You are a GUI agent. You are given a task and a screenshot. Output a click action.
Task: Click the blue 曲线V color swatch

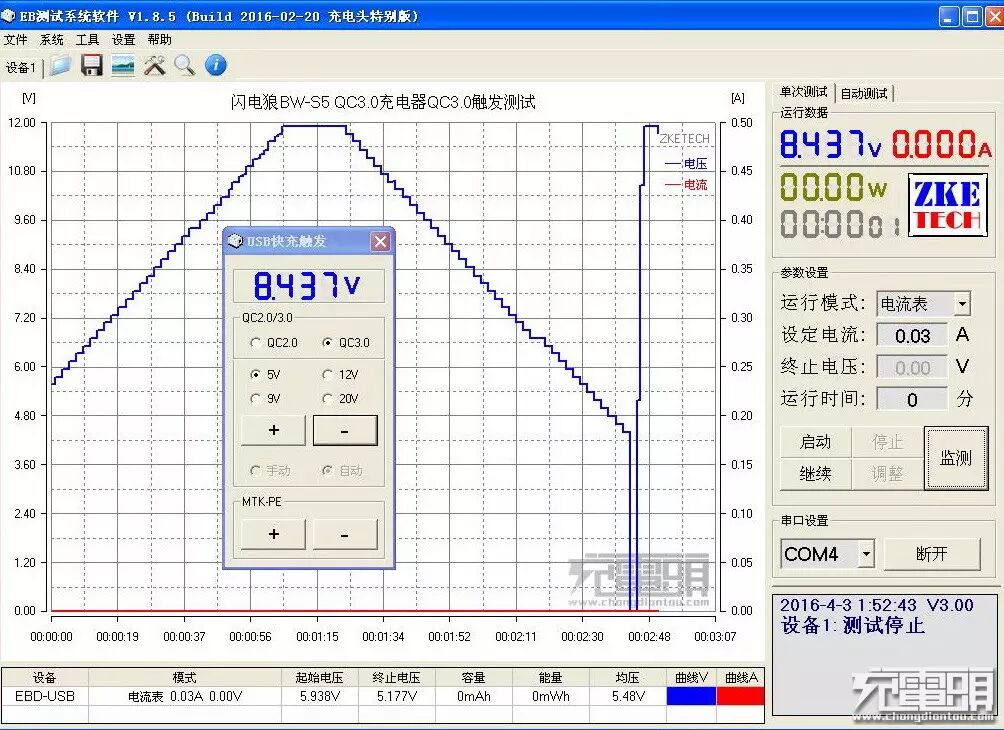tap(691, 696)
